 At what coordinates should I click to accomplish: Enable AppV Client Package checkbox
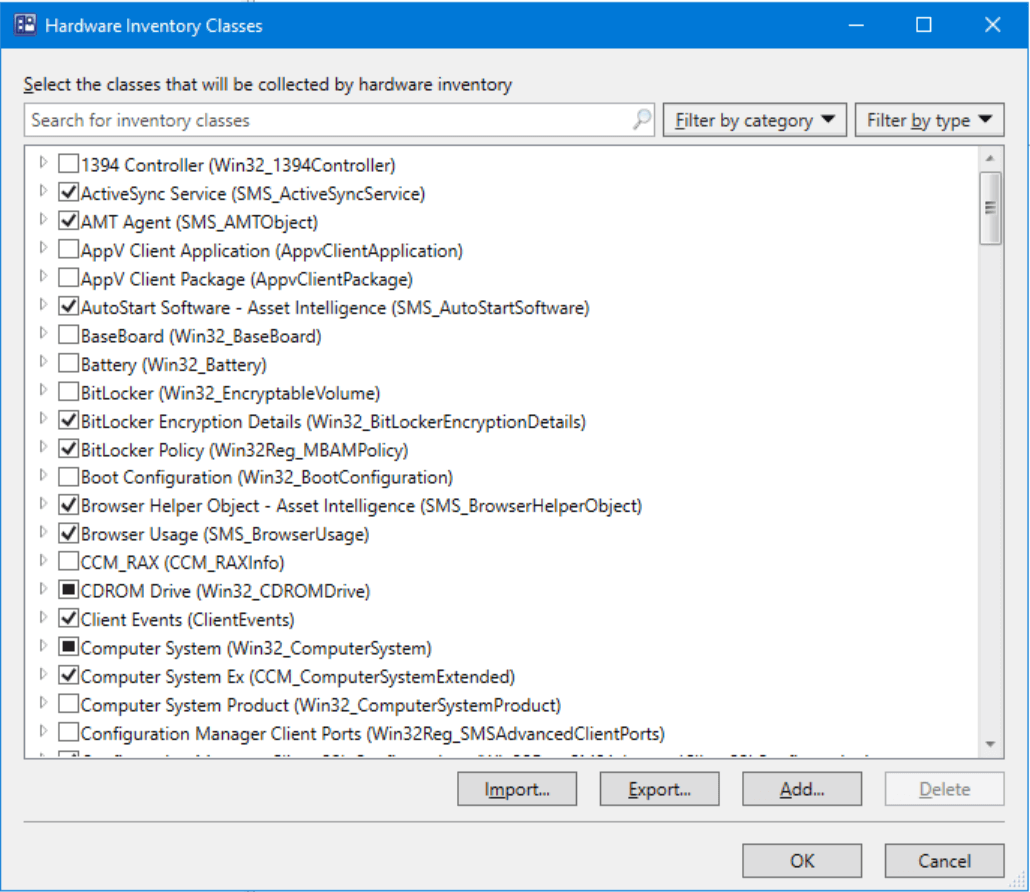pos(69,278)
